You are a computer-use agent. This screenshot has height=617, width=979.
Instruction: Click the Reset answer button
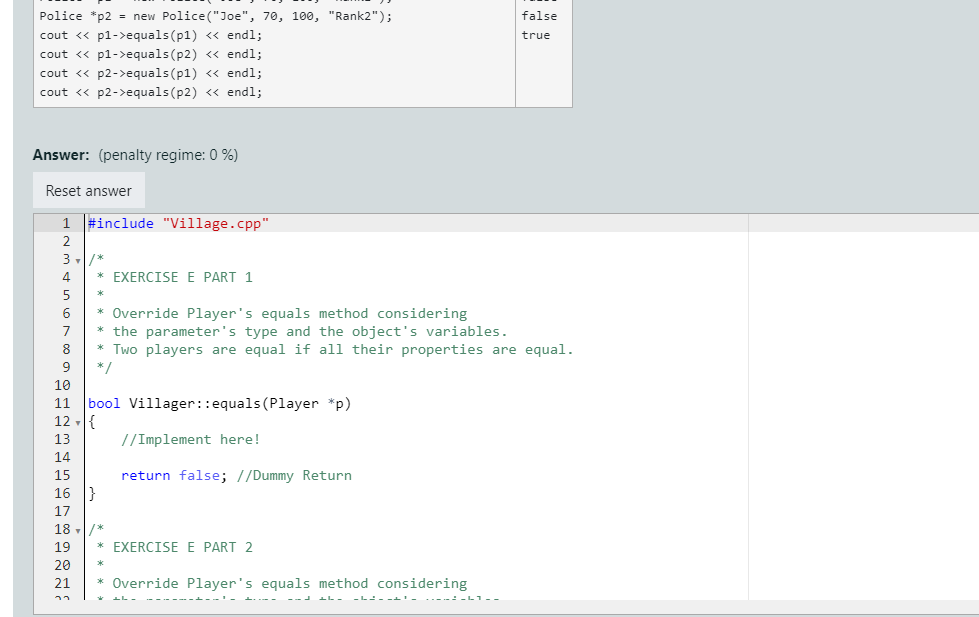[x=88, y=189]
